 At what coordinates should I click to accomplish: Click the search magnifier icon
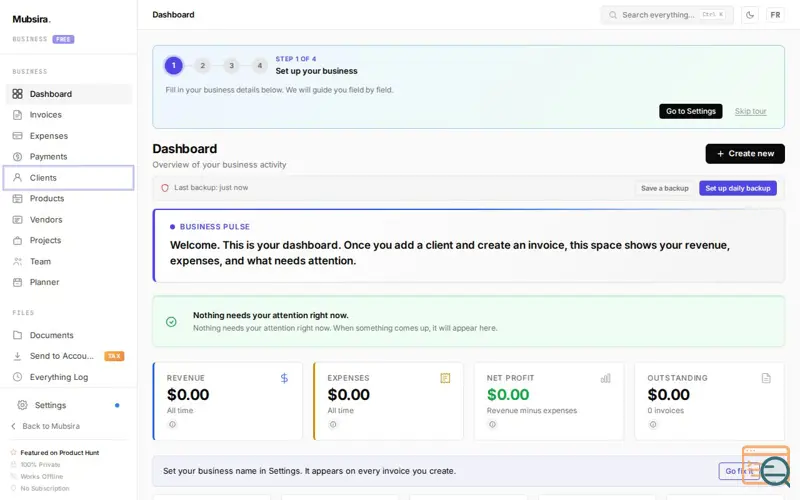(613, 15)
